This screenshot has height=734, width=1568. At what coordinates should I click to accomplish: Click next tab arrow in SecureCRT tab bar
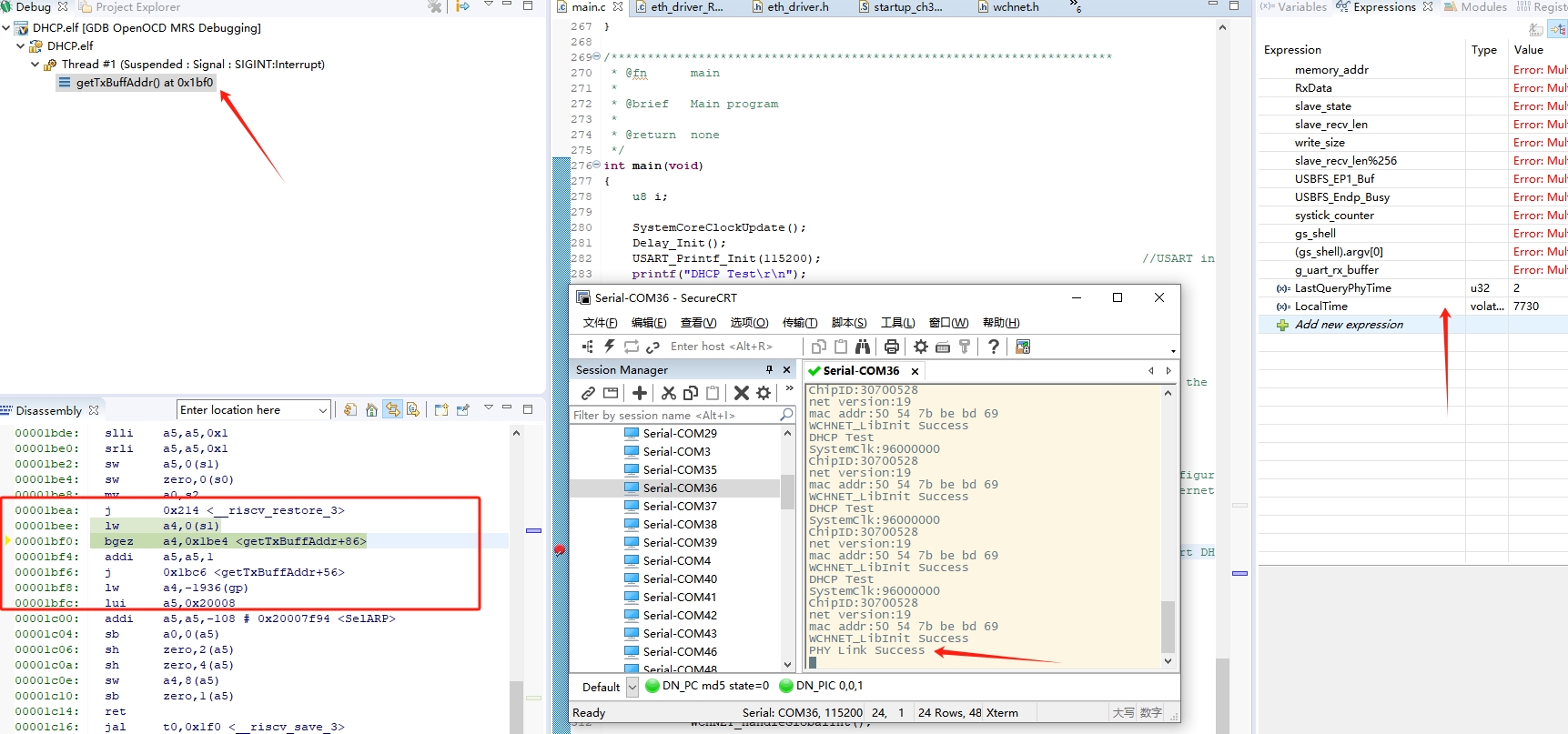click(x=1168, y=370)
